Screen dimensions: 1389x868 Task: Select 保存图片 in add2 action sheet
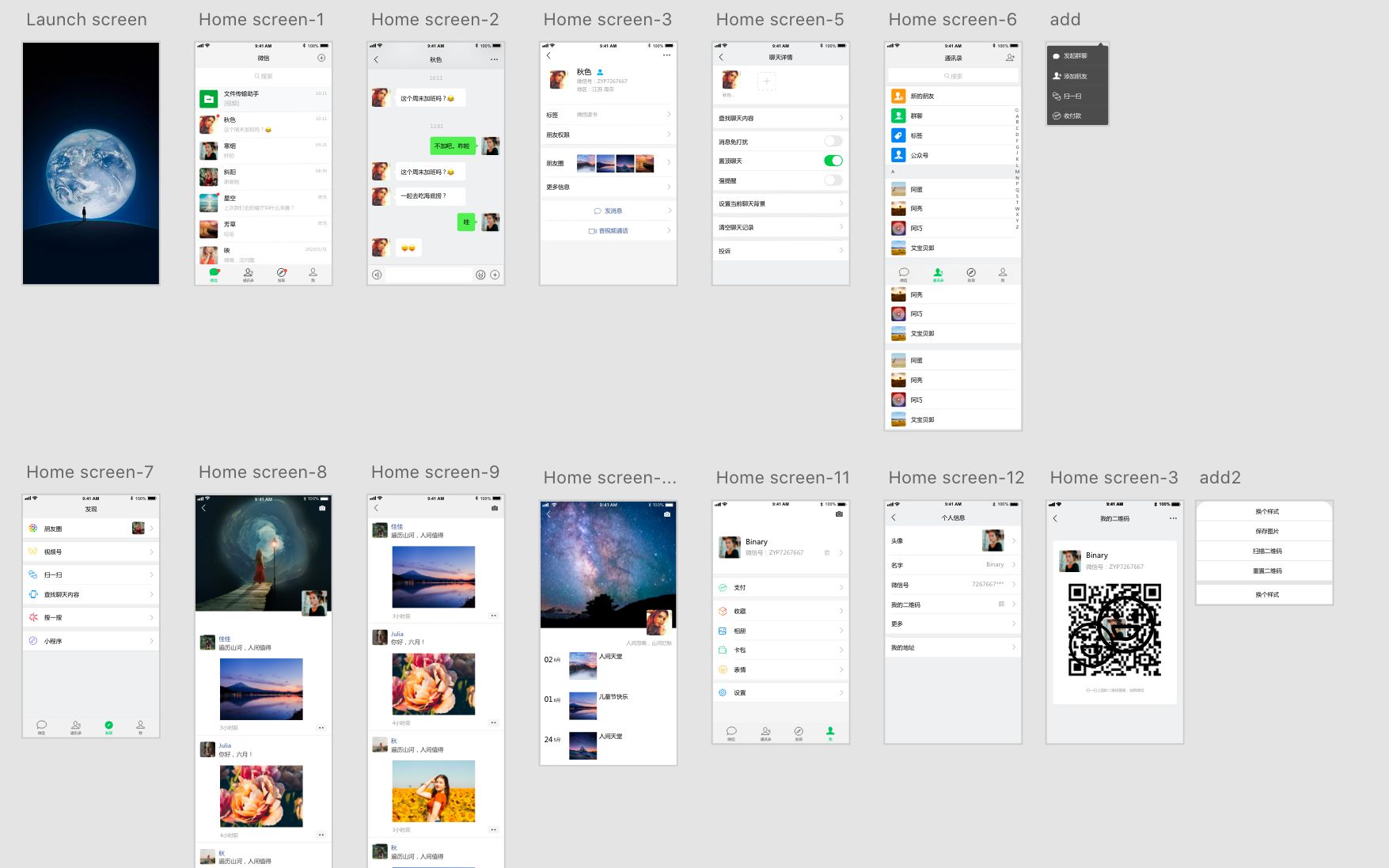click(1265, 531)
